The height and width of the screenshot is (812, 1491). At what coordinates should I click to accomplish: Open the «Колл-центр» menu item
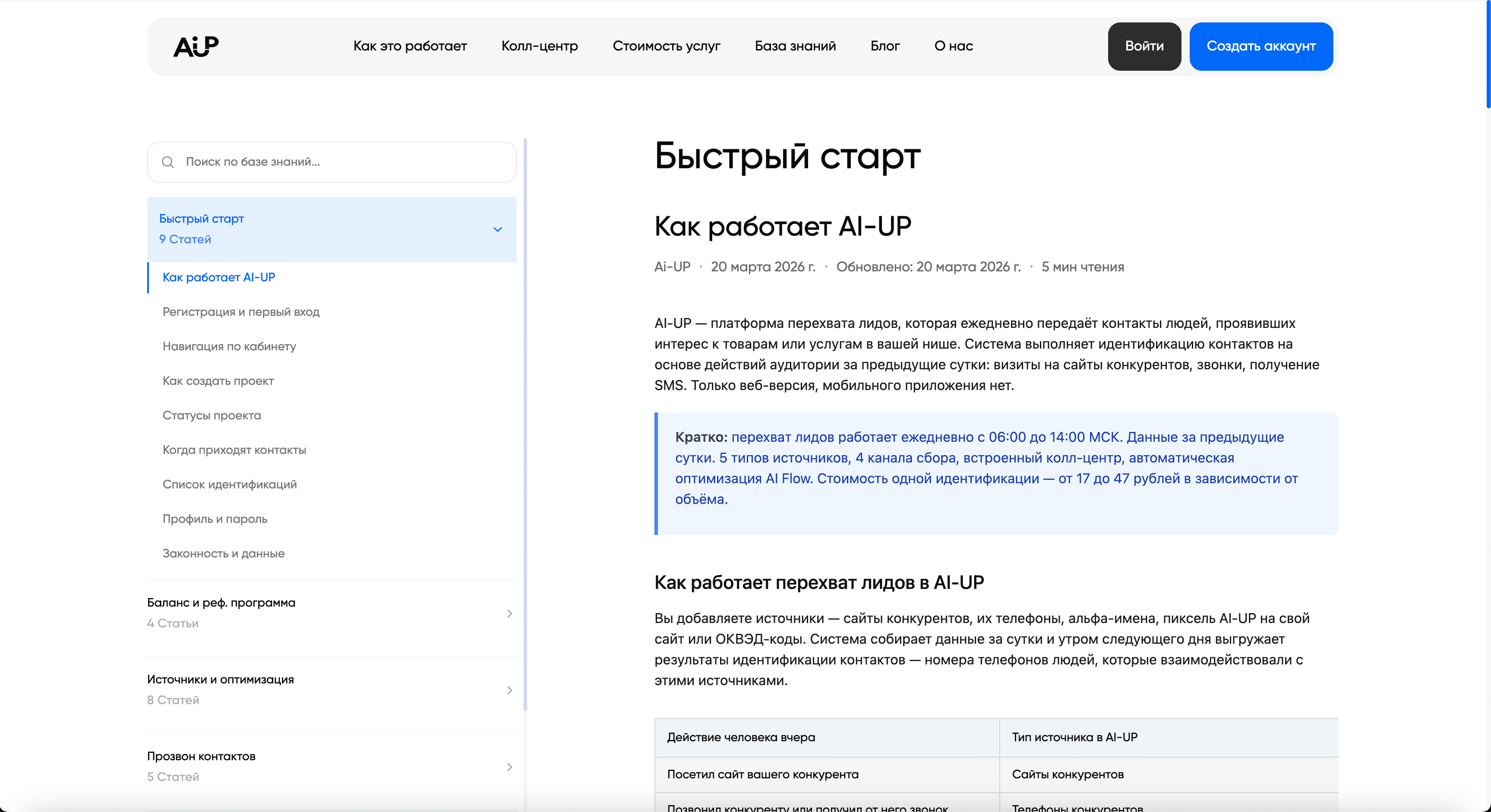pos(540,46)
